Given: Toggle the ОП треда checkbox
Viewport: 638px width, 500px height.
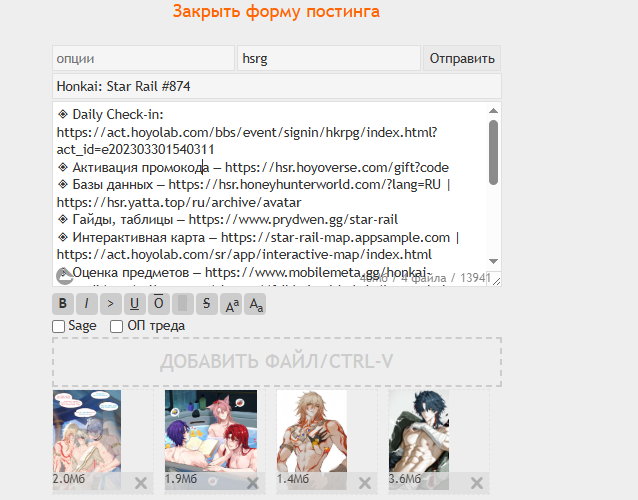Looking at the screenshot, I should click(x=117, y=326).
